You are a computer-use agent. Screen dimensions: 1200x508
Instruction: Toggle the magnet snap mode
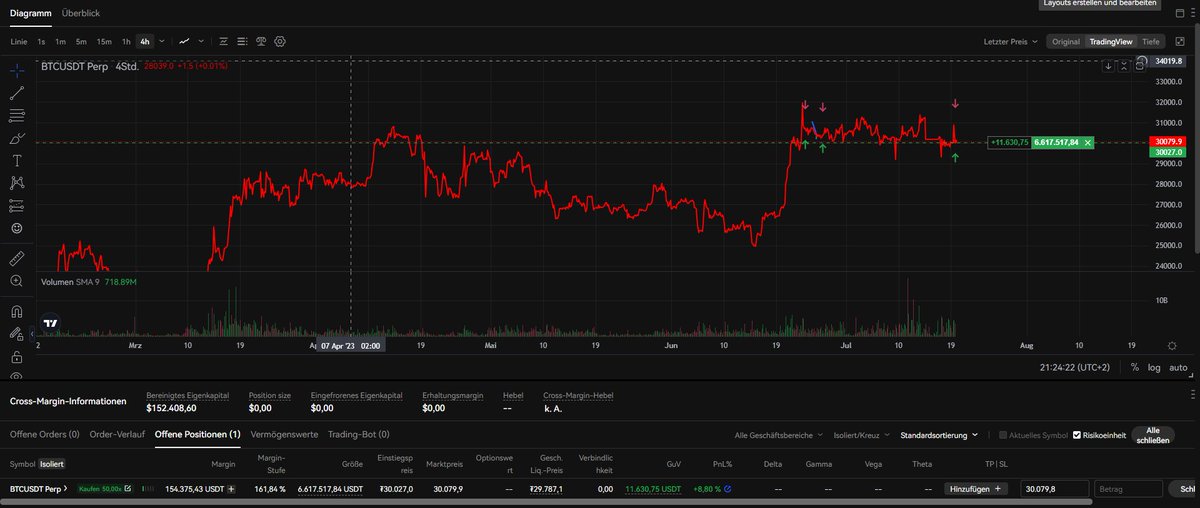(17, 311)
